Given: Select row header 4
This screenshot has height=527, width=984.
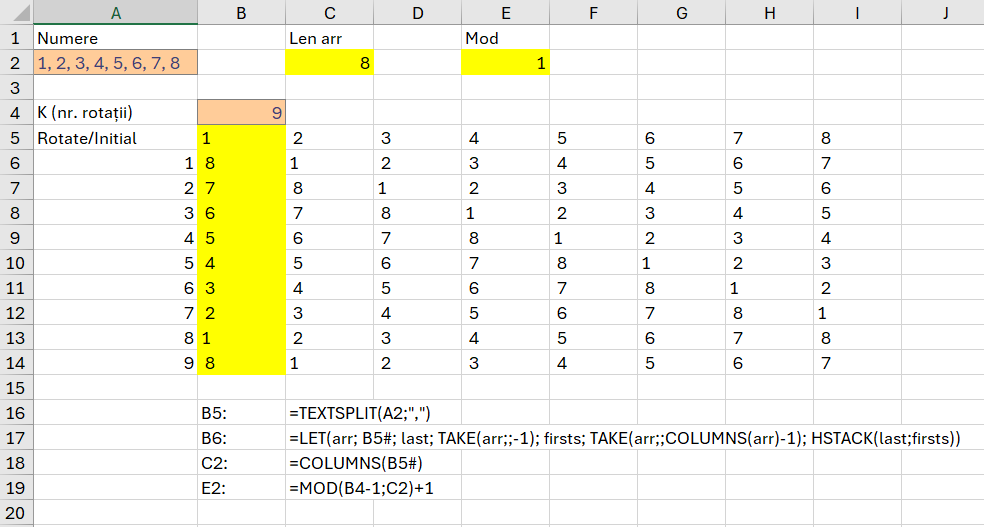Looking at the screenshot, I should [x=16, y=113].
